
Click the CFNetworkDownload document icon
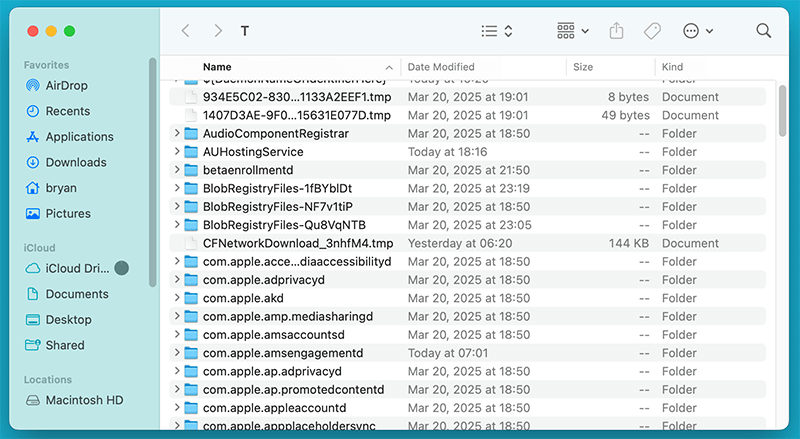pos(191,243)
